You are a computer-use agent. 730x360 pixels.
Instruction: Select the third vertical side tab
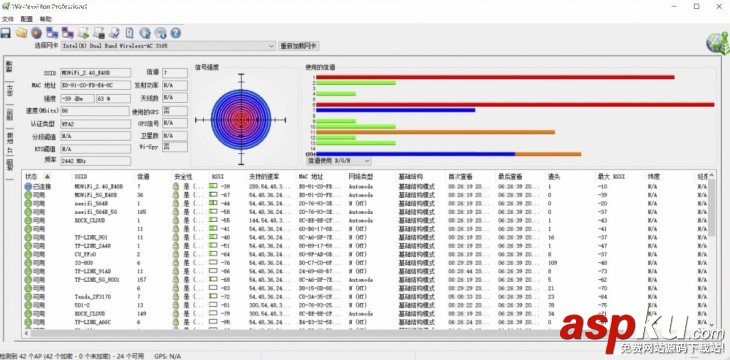[9, 115]
